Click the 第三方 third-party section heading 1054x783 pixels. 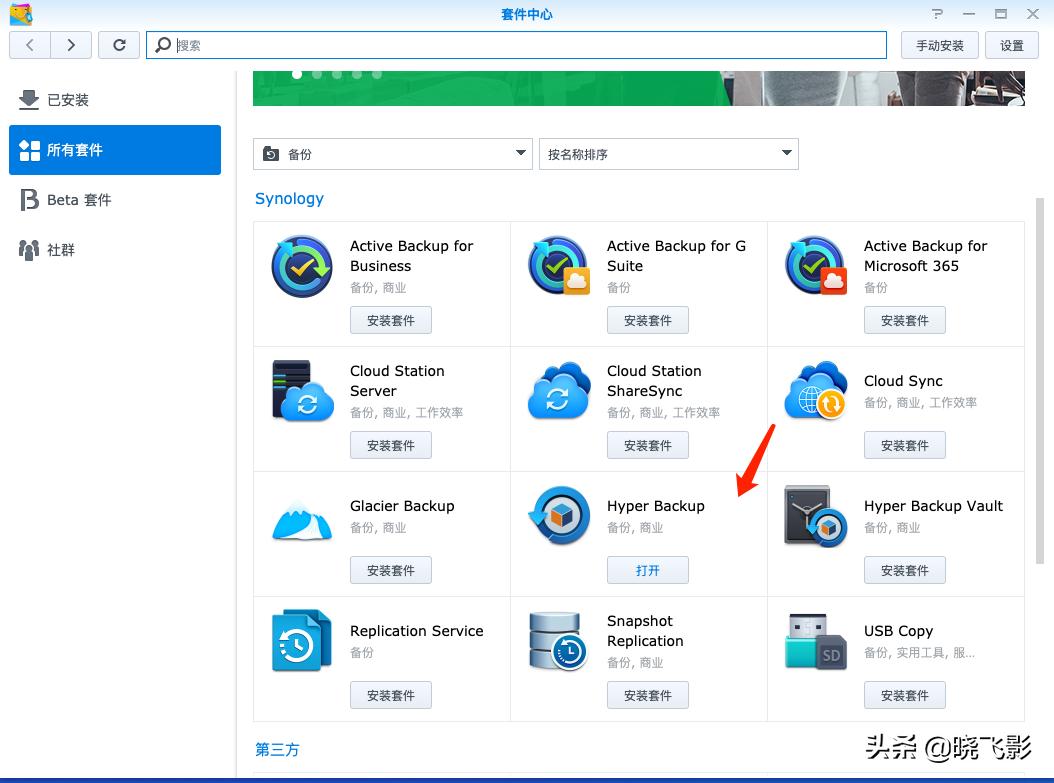coord(277,749)
